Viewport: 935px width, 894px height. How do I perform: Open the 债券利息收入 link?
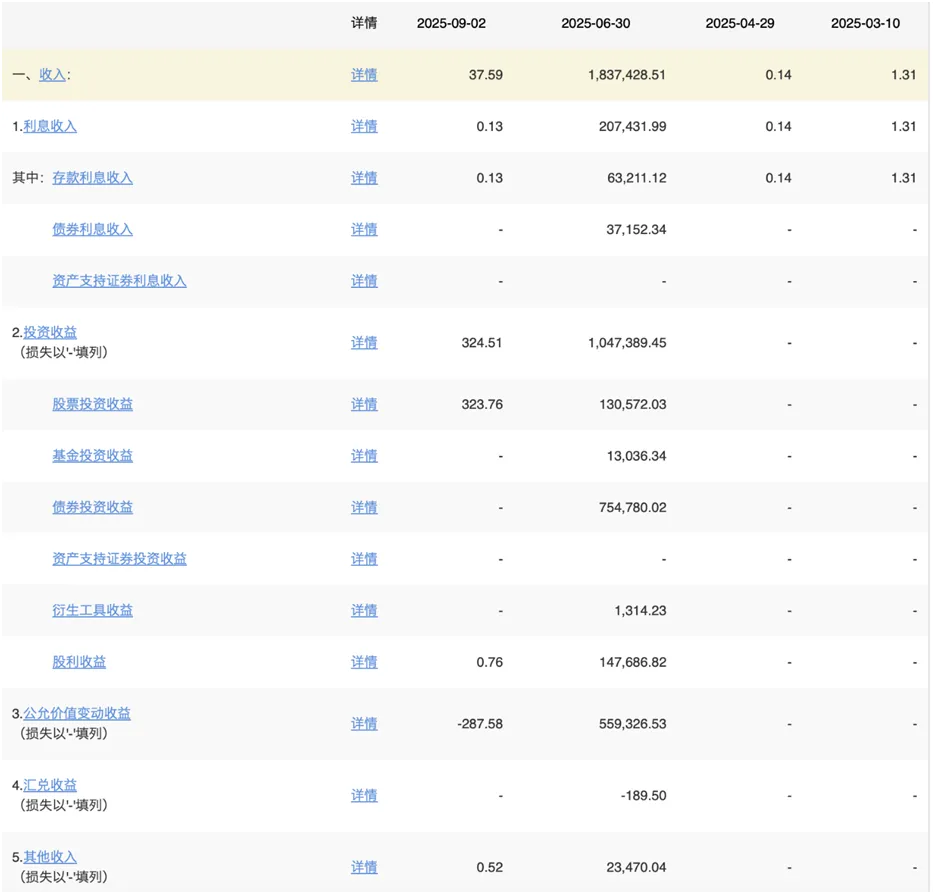click(x=92, y=230)
